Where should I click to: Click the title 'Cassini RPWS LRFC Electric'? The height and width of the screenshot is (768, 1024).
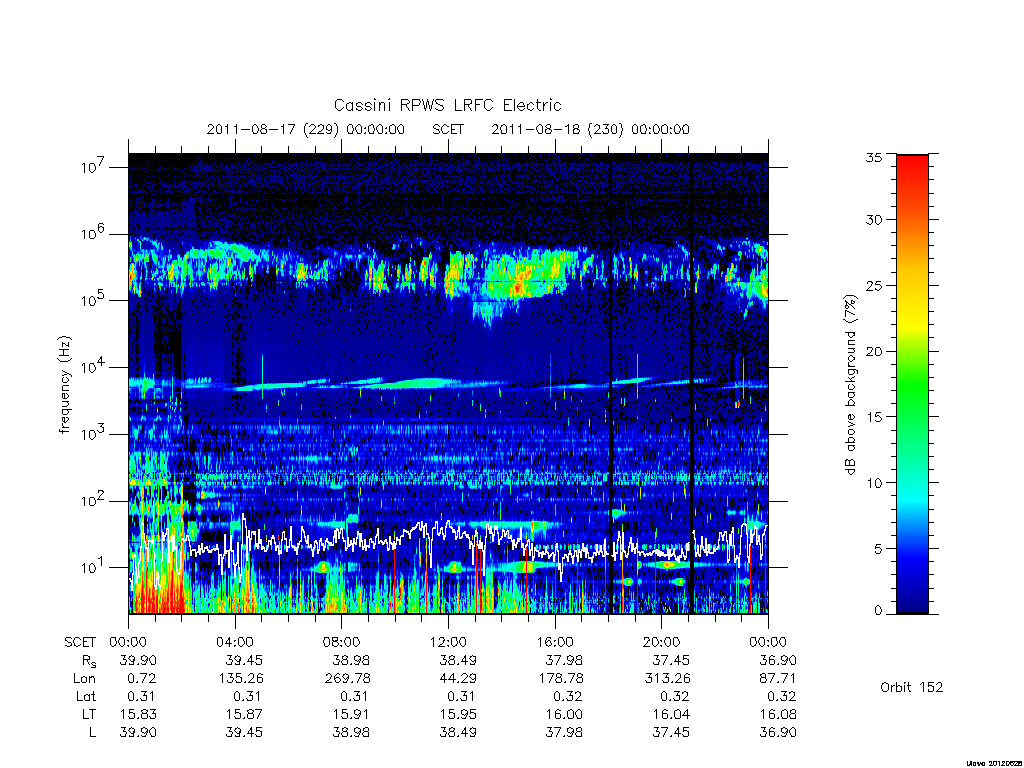click(x=447, y=105)
